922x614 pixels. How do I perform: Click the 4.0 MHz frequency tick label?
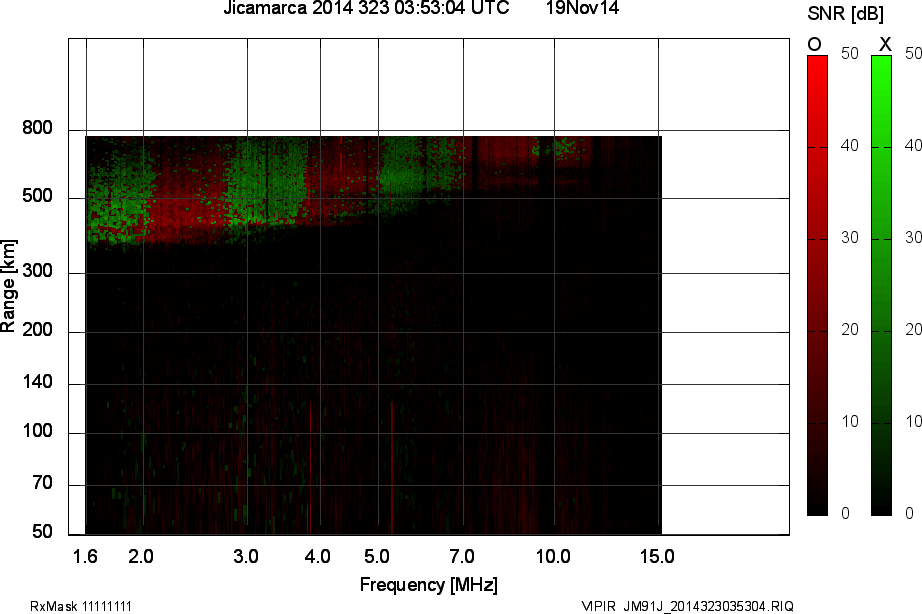(x=318, y=556)
